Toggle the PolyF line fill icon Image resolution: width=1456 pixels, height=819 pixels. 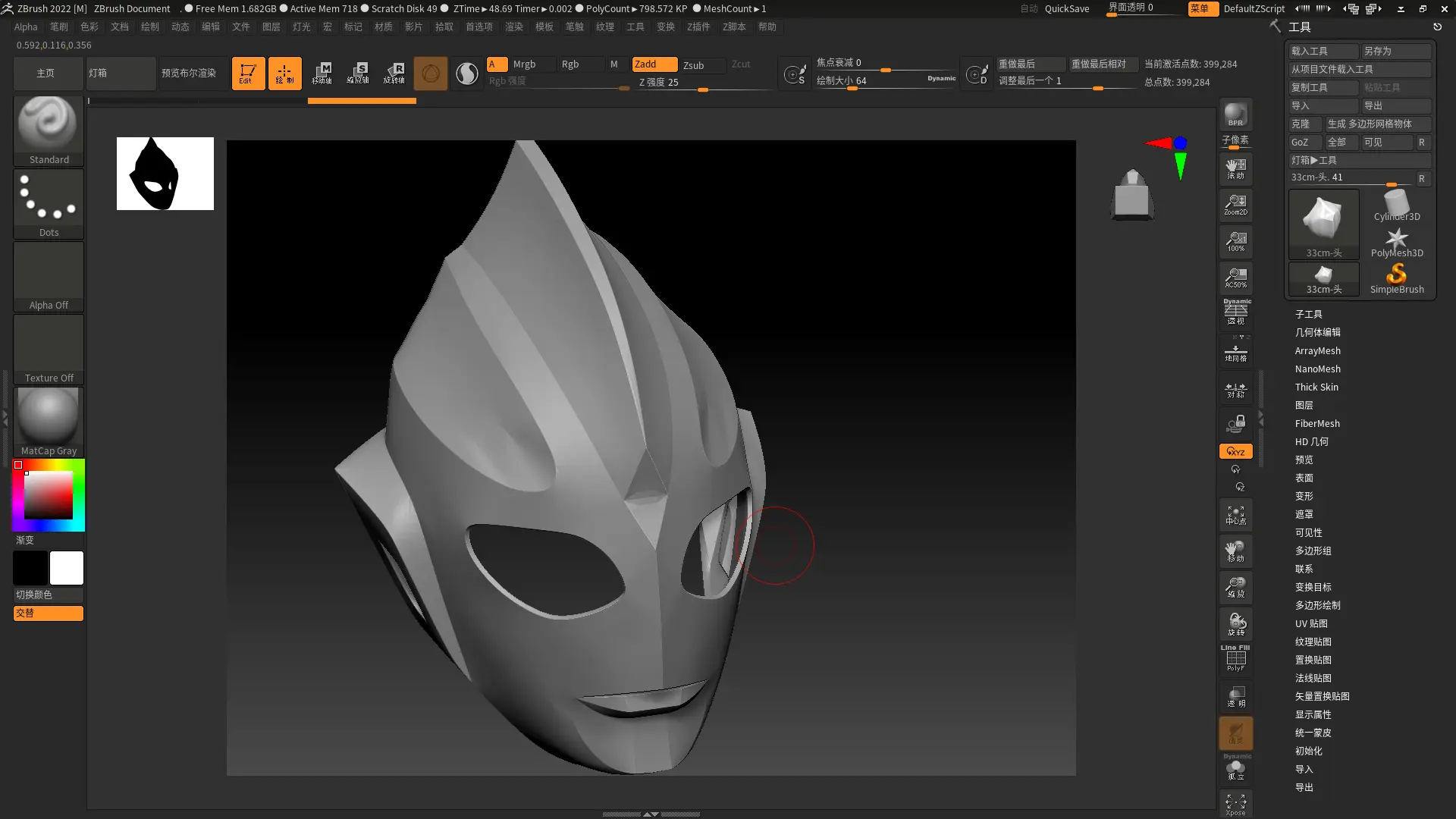pyautogui.click(x=1235, y=658)
